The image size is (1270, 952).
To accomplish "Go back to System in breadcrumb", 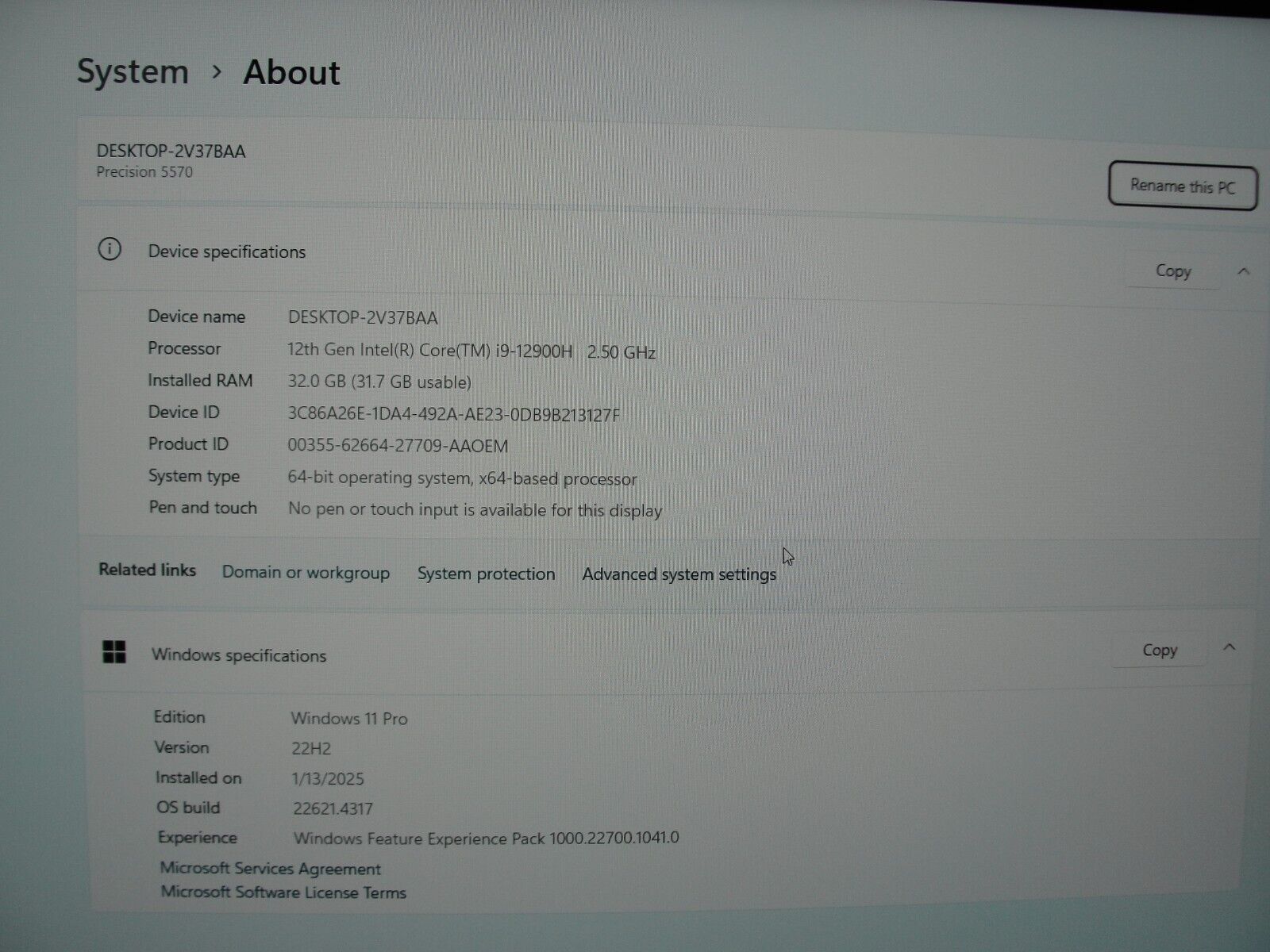I will tap(133, 71).
